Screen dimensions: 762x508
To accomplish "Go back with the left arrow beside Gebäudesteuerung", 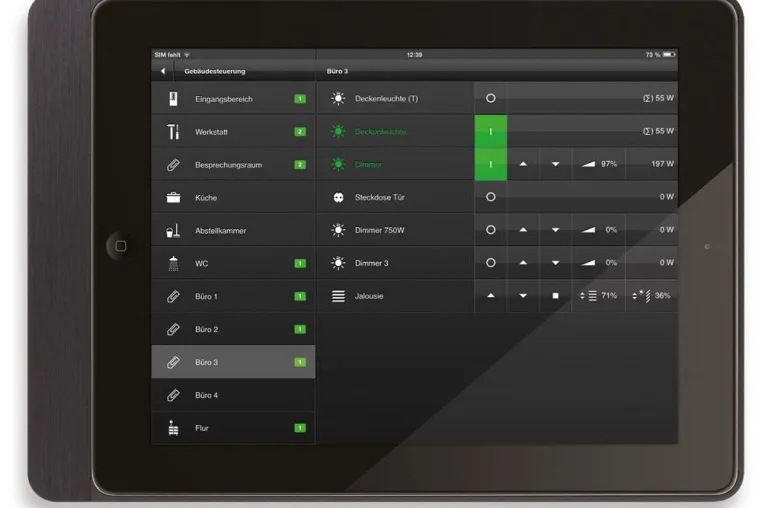I will 163,71.
